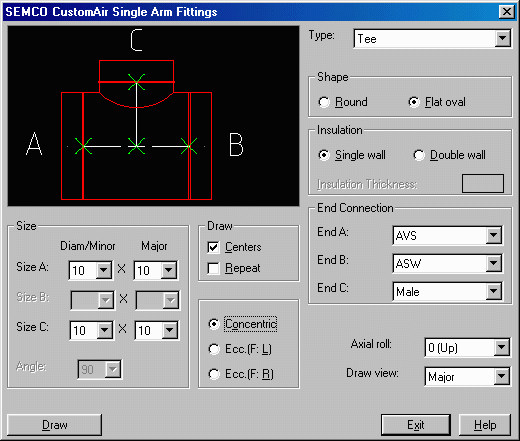This screenshot has width=520, height=441.
Task: Choose Ecc.(F: L) option
Action: pos(240,349)
